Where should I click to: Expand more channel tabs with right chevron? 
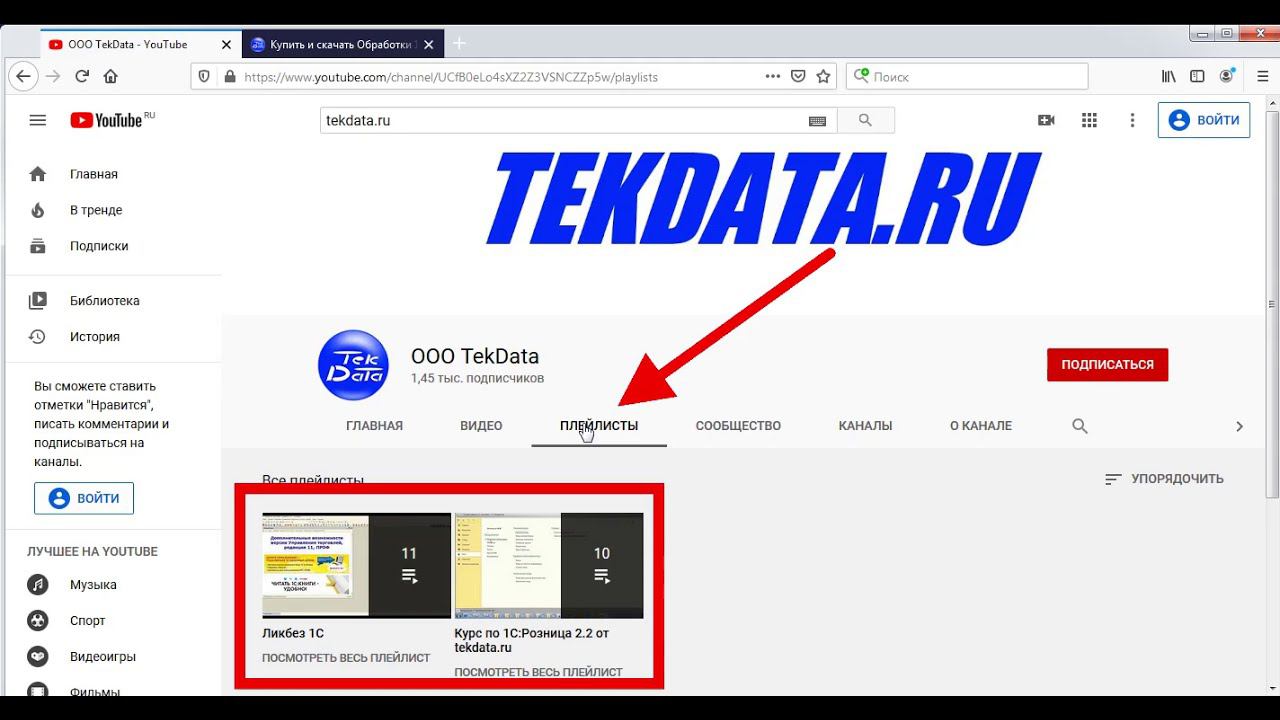pos(1239,426)
